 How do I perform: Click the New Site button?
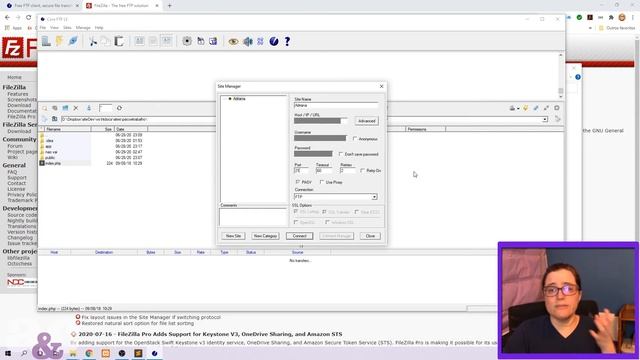[x=233, y=236]
